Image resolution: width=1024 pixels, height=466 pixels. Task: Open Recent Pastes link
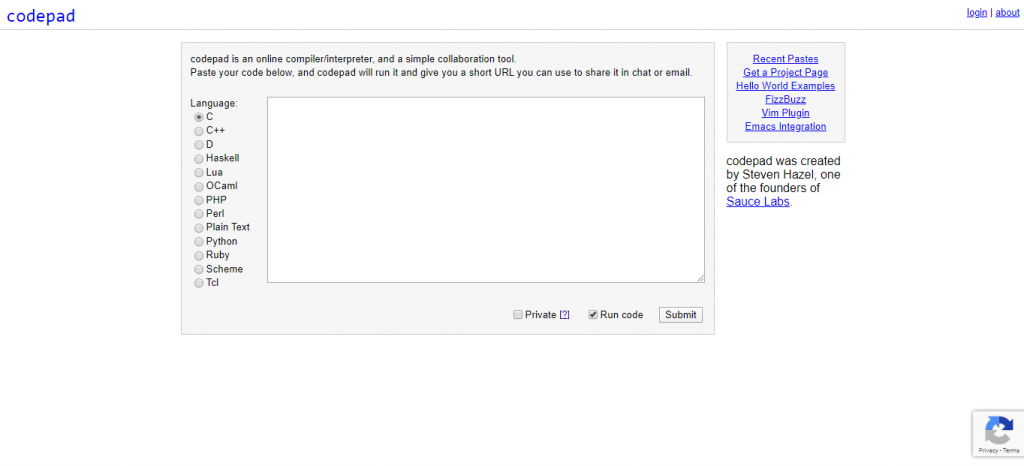785,59
